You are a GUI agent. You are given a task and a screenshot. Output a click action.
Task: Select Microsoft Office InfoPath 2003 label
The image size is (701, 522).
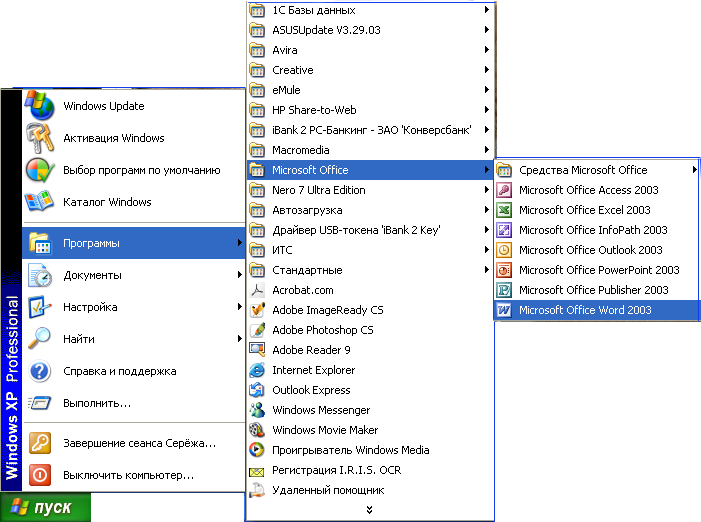click(593, 230)
